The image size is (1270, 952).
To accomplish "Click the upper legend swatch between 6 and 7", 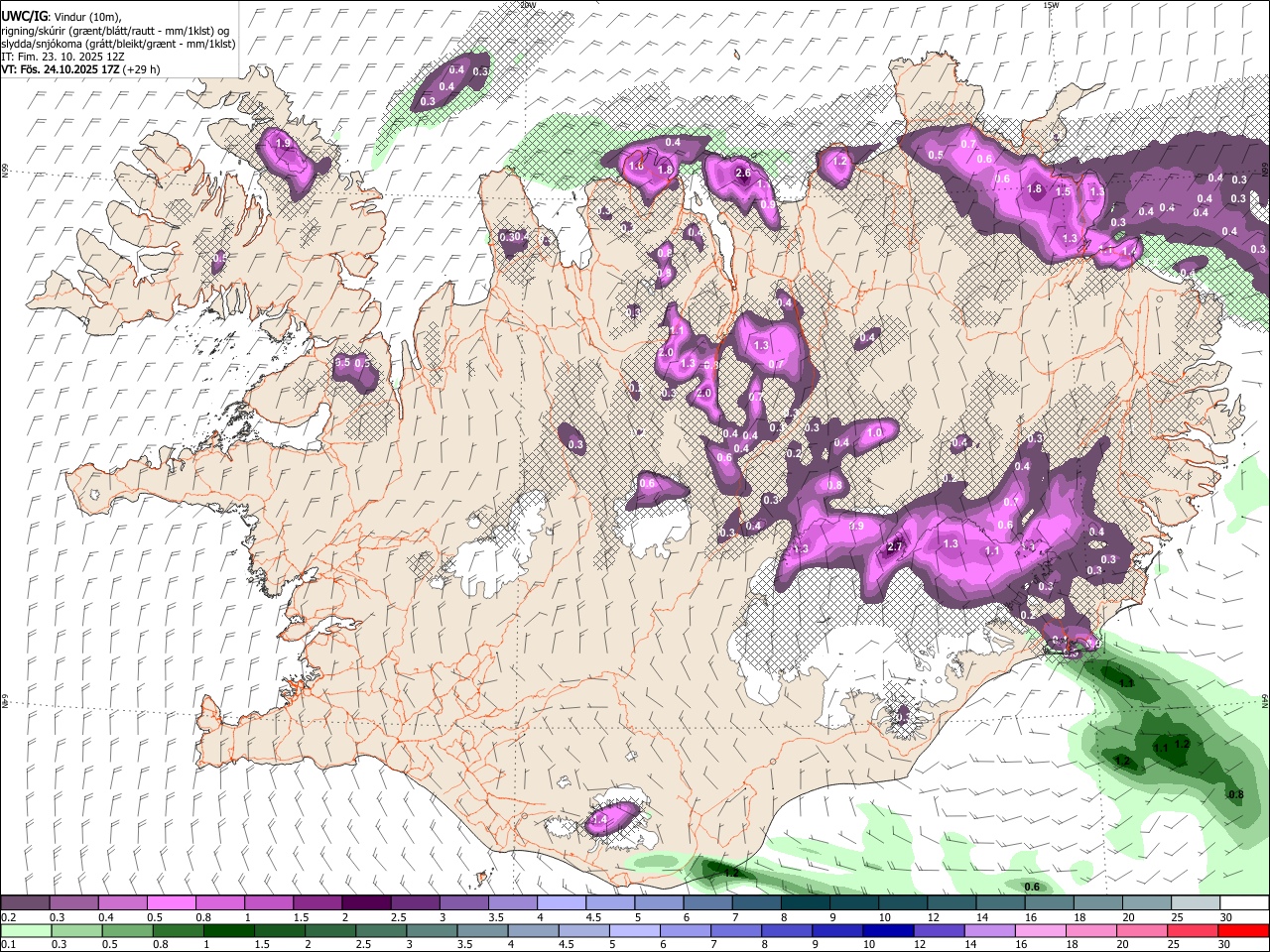I will [707, 903].
